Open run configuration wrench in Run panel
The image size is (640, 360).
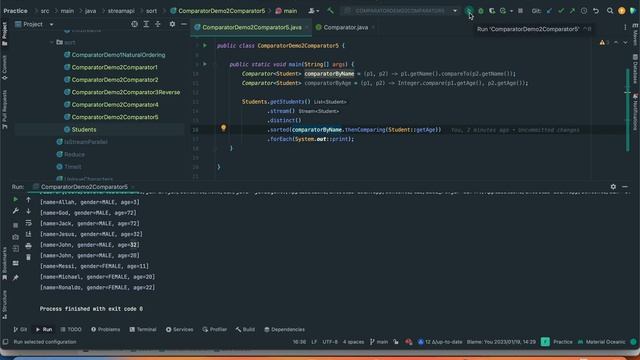tap(16, 211)
